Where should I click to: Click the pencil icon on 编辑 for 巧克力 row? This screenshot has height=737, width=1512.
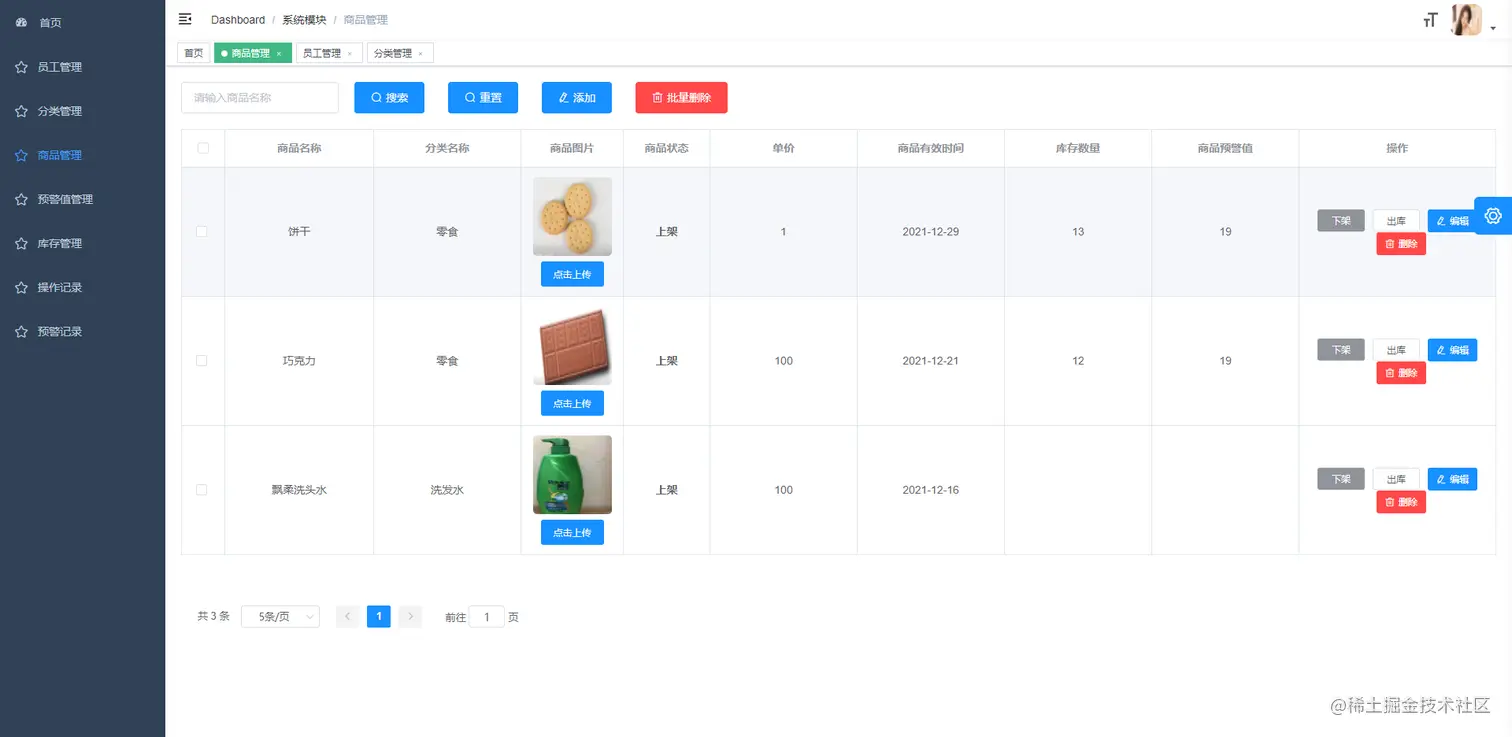coord(1441,349)
